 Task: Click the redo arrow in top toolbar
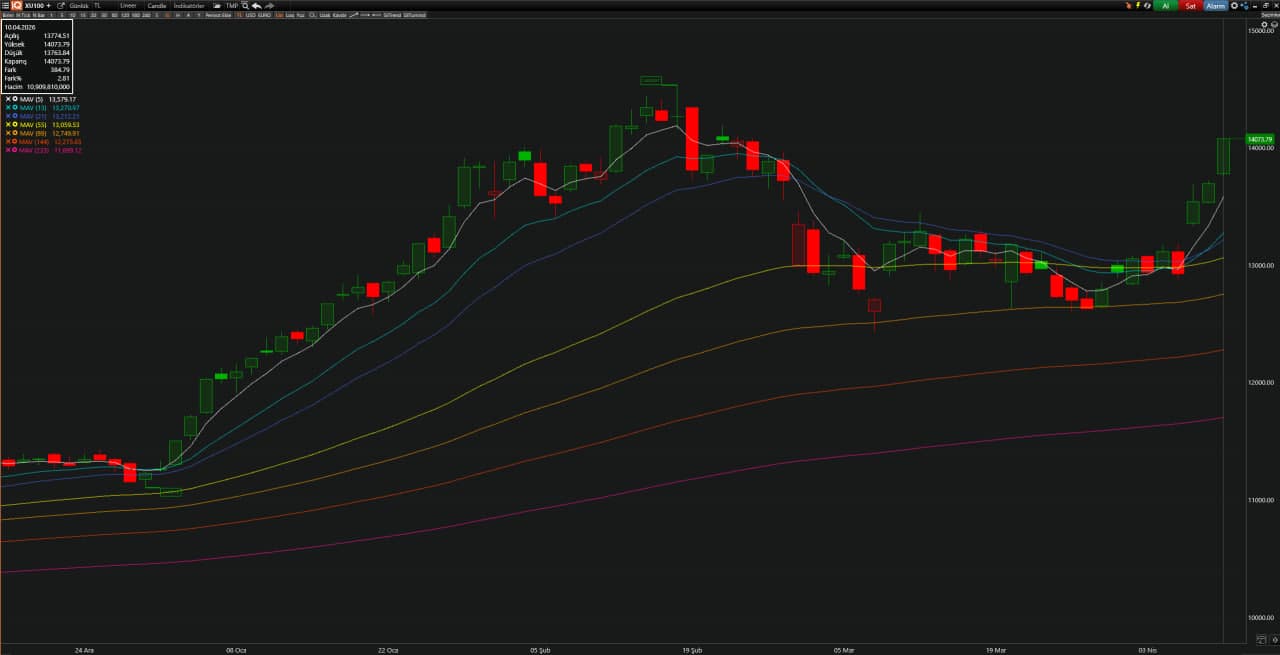269,6
